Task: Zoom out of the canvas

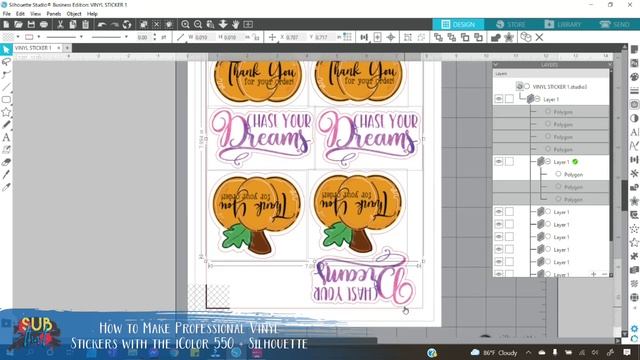Action: [x=198, y=24]
